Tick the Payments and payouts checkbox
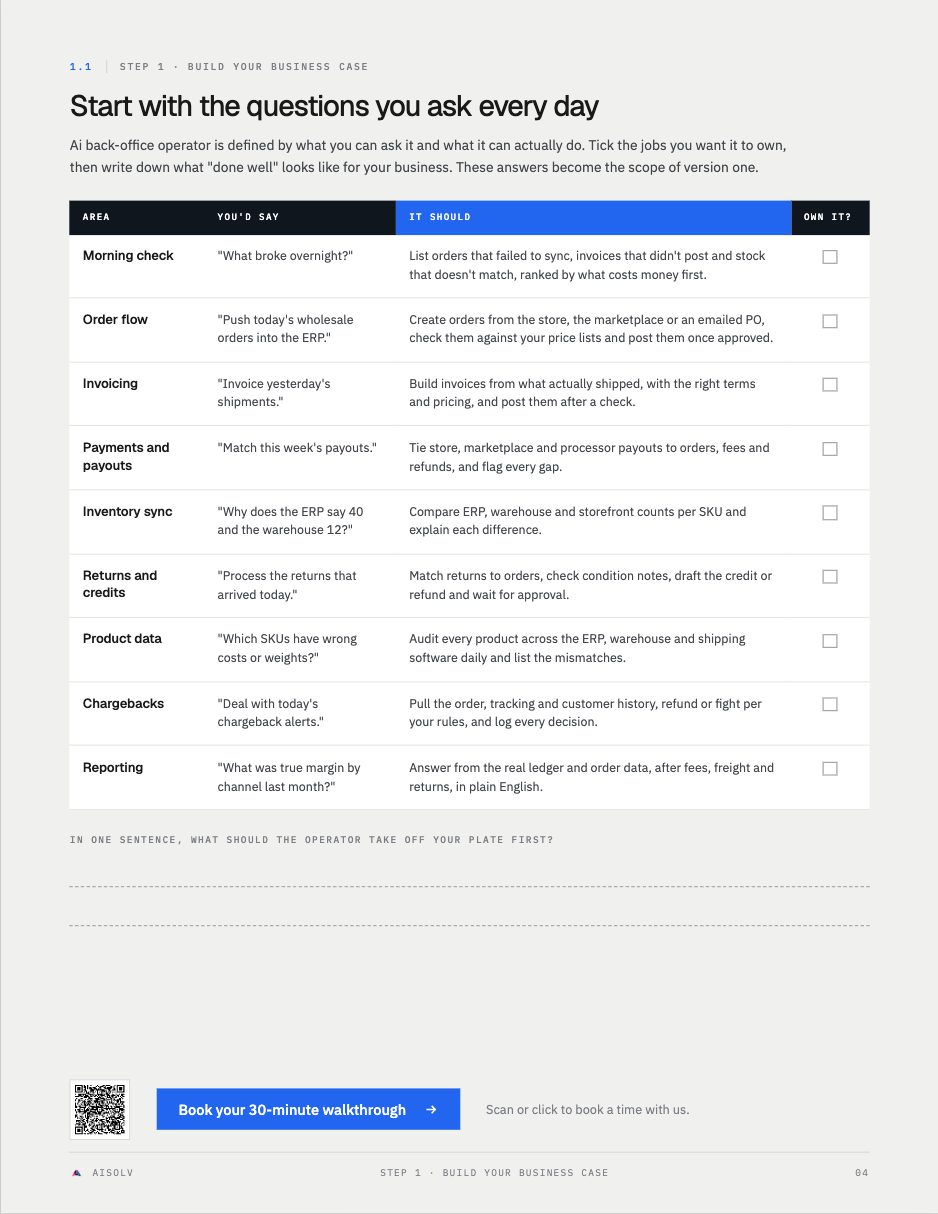This screenshot has height=1214, width=938. (x=830, y=449)
